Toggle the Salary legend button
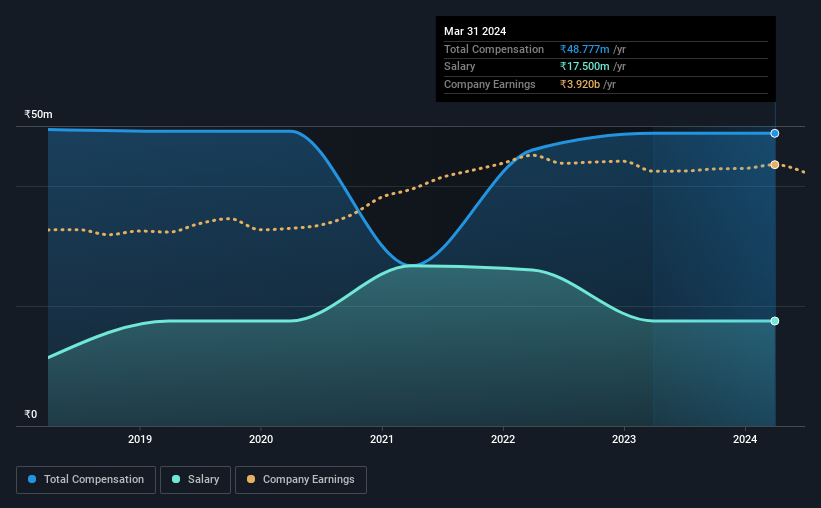This screenshot has height=508, width=821. coord(195,480)
